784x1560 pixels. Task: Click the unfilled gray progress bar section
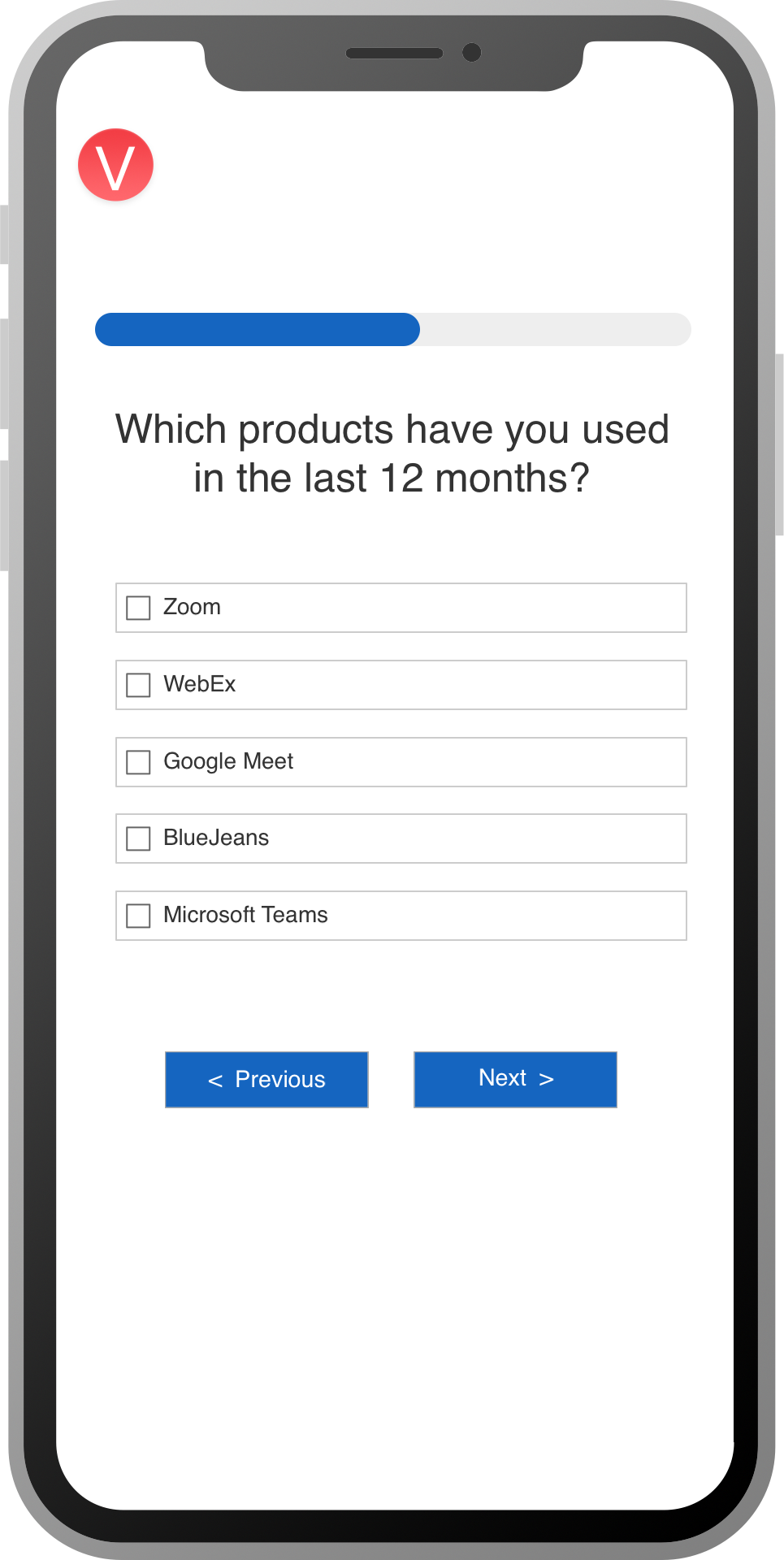click(556, 330)
